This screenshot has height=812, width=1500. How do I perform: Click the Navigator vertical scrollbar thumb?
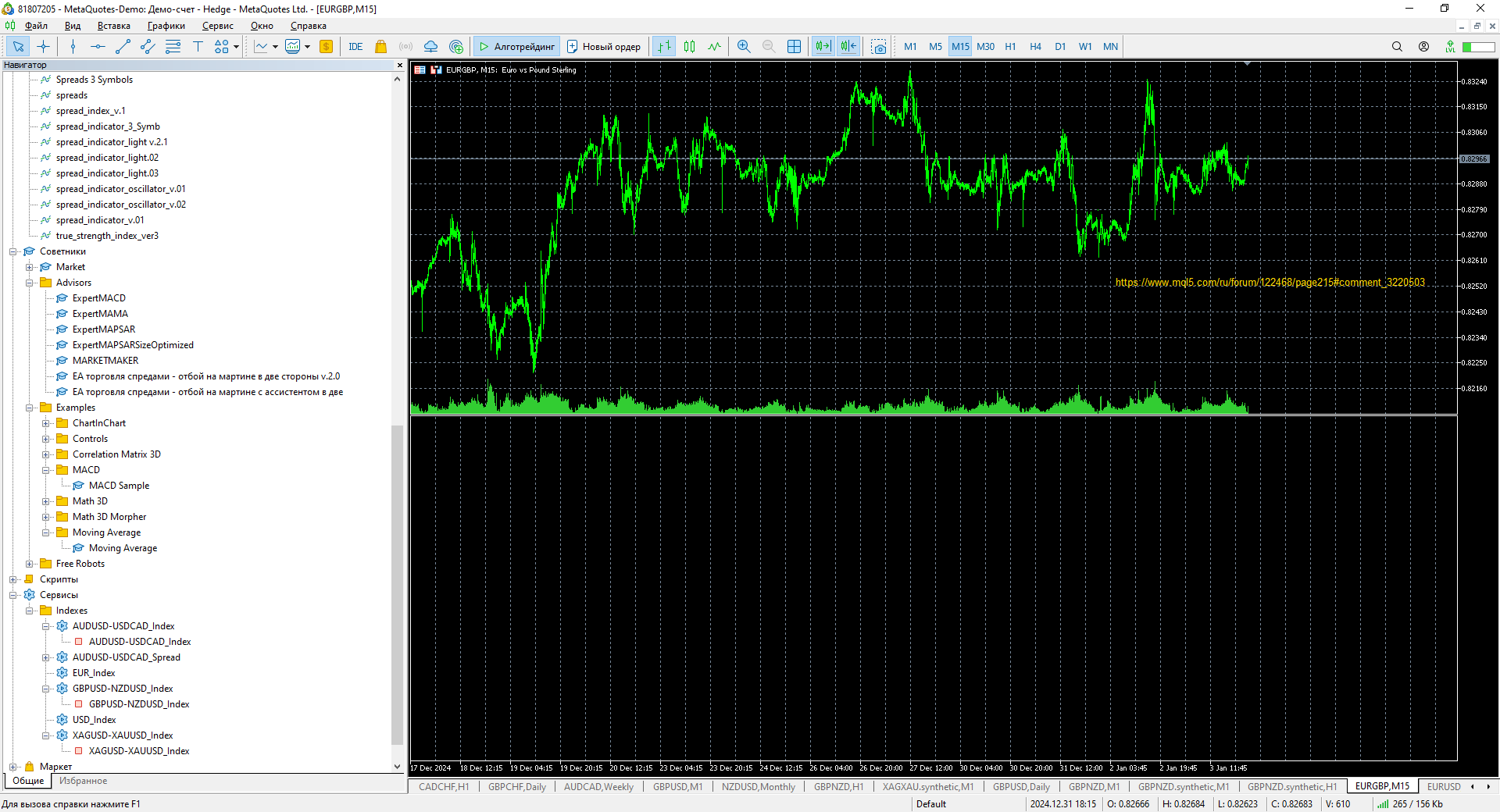[x=397, y=584]
